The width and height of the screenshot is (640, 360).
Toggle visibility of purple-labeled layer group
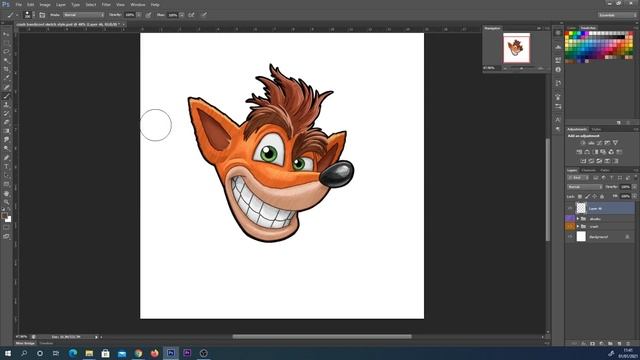(x=570, y=219)
